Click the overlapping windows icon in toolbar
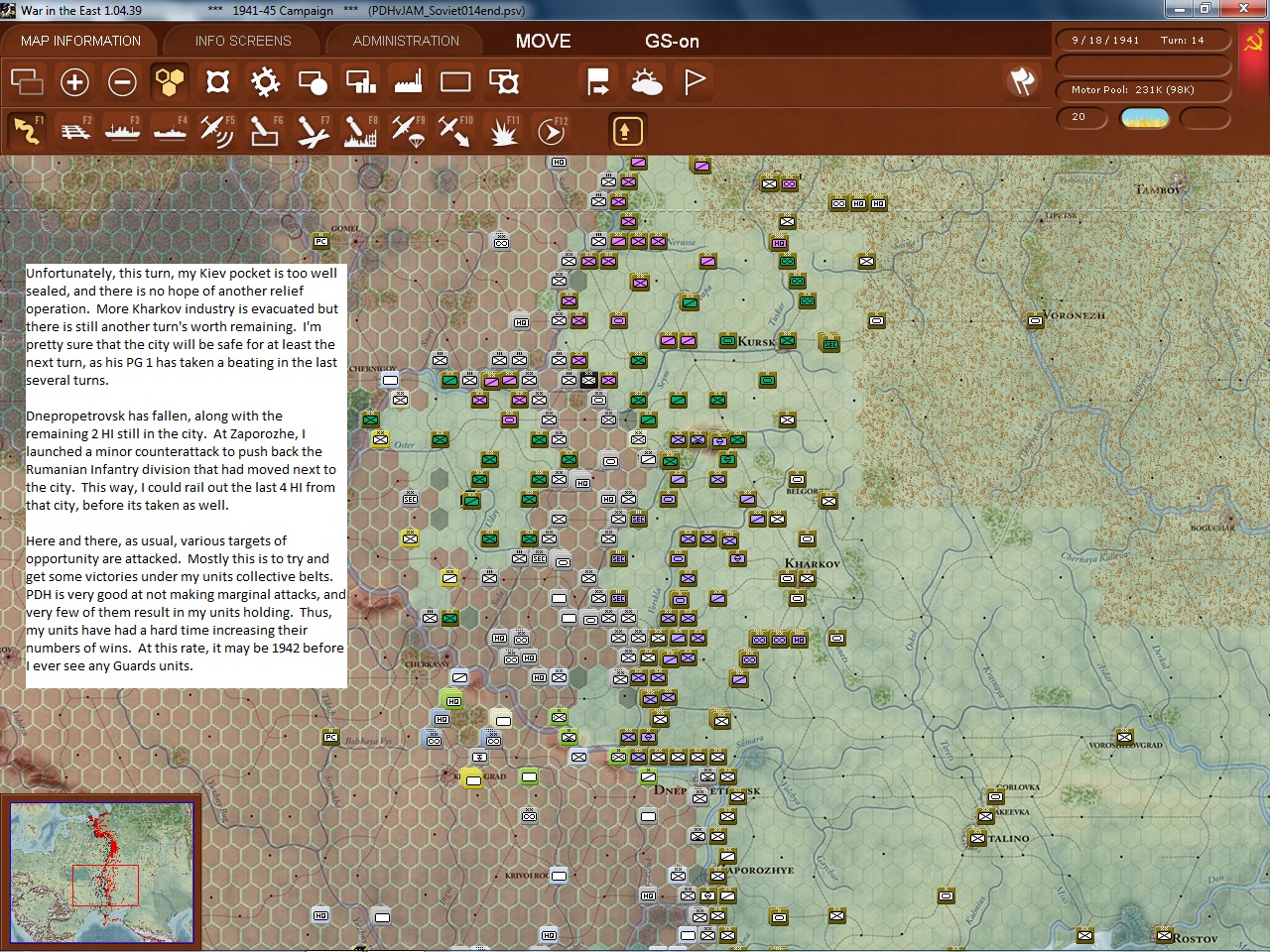 pyautogui.click(x=27, y=81)
